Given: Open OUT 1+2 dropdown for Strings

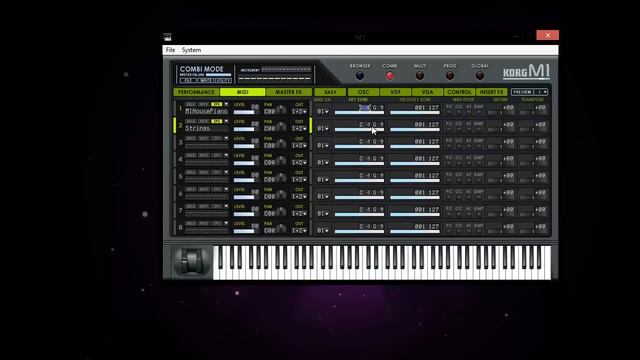Looking at the screenshot, I should click(299, 129).
